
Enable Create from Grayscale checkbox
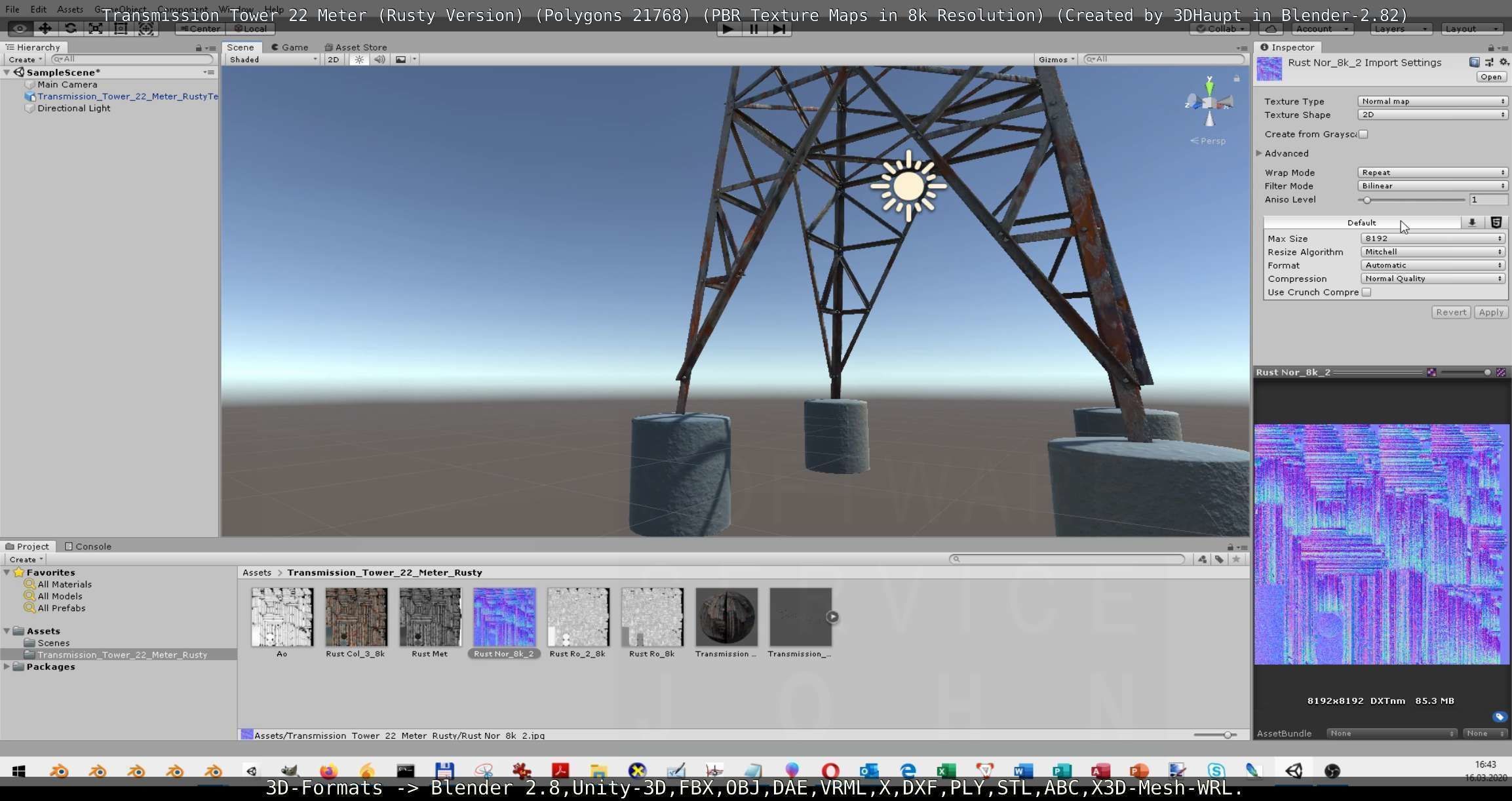(x=1363, y=134)
